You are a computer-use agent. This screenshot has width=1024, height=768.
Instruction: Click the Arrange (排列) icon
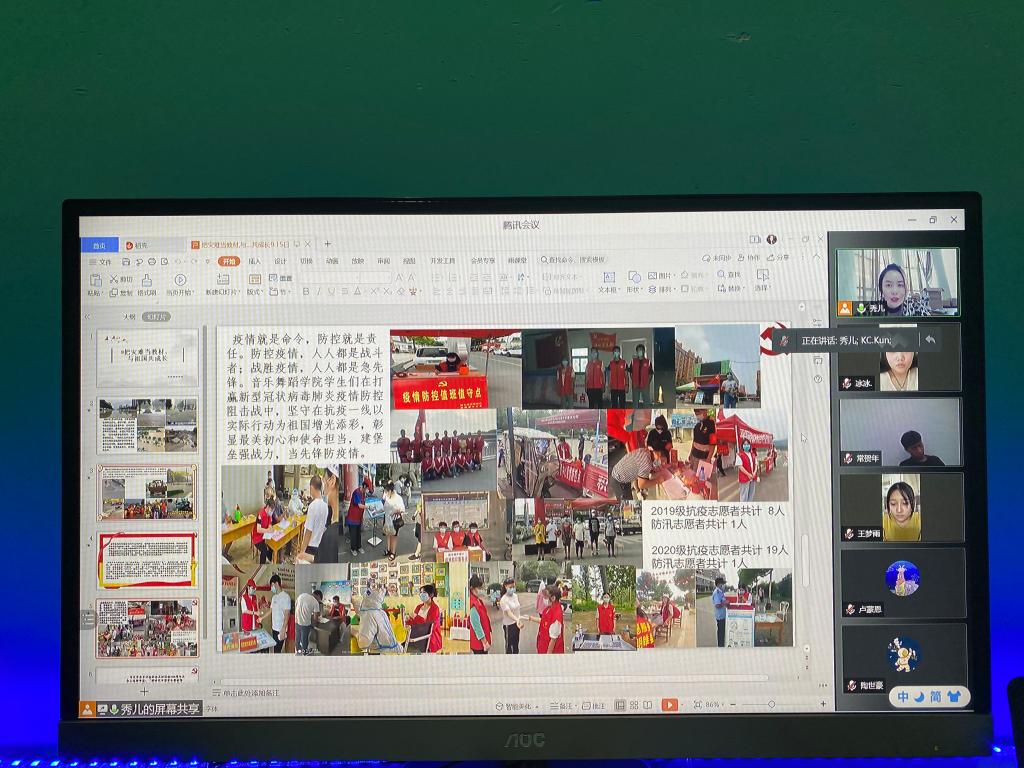[x=652, y=289]
